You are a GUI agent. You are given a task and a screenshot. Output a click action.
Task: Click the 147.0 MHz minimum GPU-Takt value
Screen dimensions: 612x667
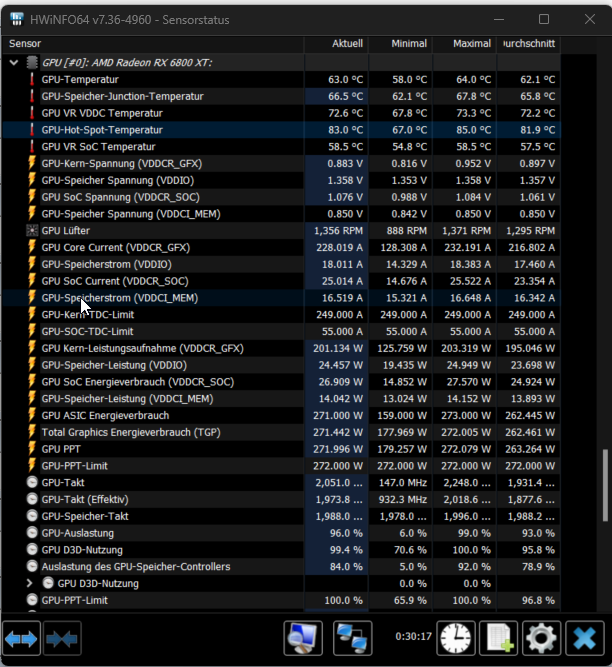pyautogui.click(x=403, y=483)
